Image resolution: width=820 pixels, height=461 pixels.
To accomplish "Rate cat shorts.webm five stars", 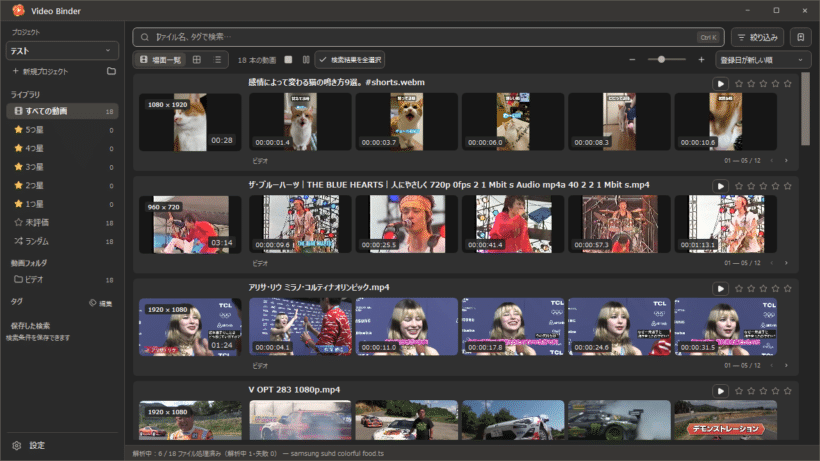I will pyautogui.click(x=788, y=84).
